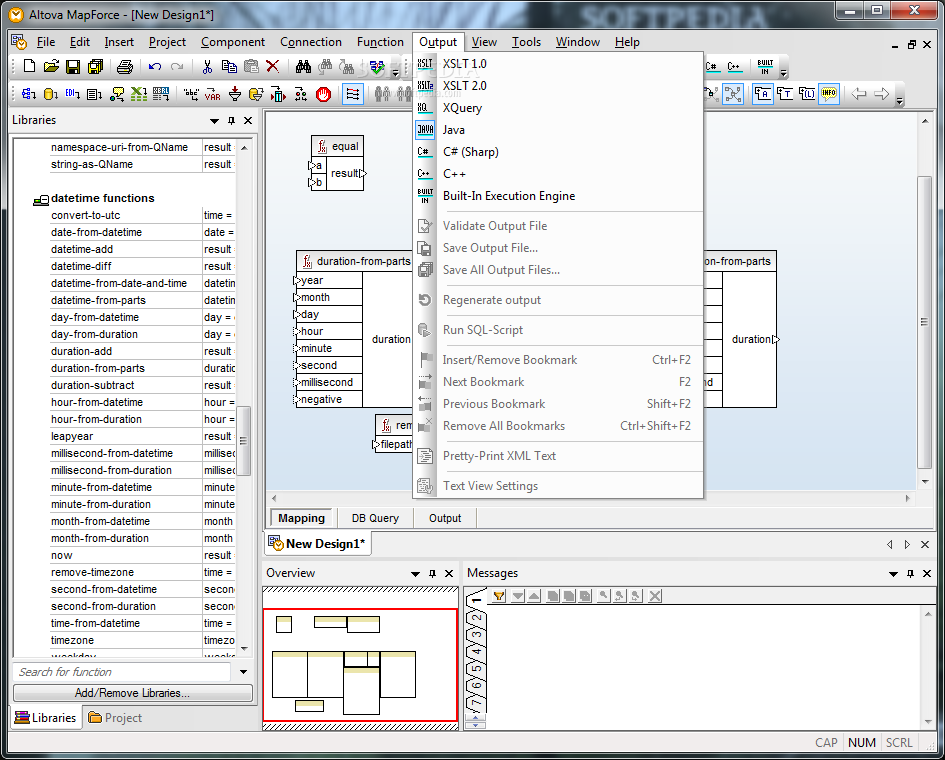Image resolution: width=945 pixels, height=760 pixels.
Task: Toggle Show Library in function header button
Action: pyautogui.click(x=807, y=94)
